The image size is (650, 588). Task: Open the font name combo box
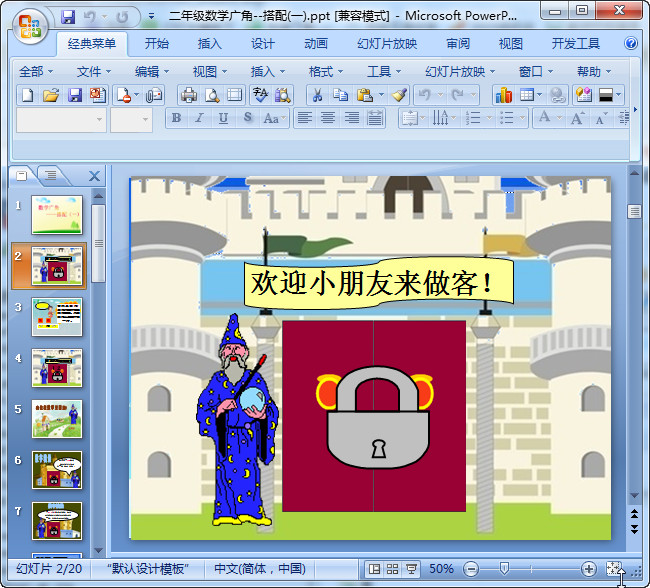61,119
